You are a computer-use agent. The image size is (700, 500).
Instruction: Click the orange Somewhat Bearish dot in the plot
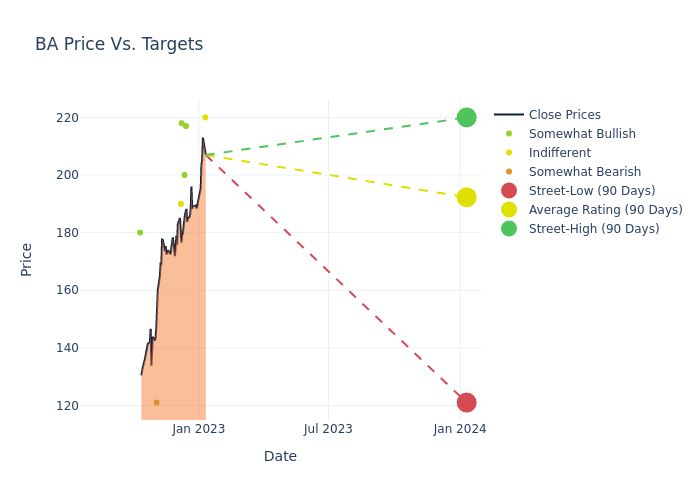click(156, 402)
